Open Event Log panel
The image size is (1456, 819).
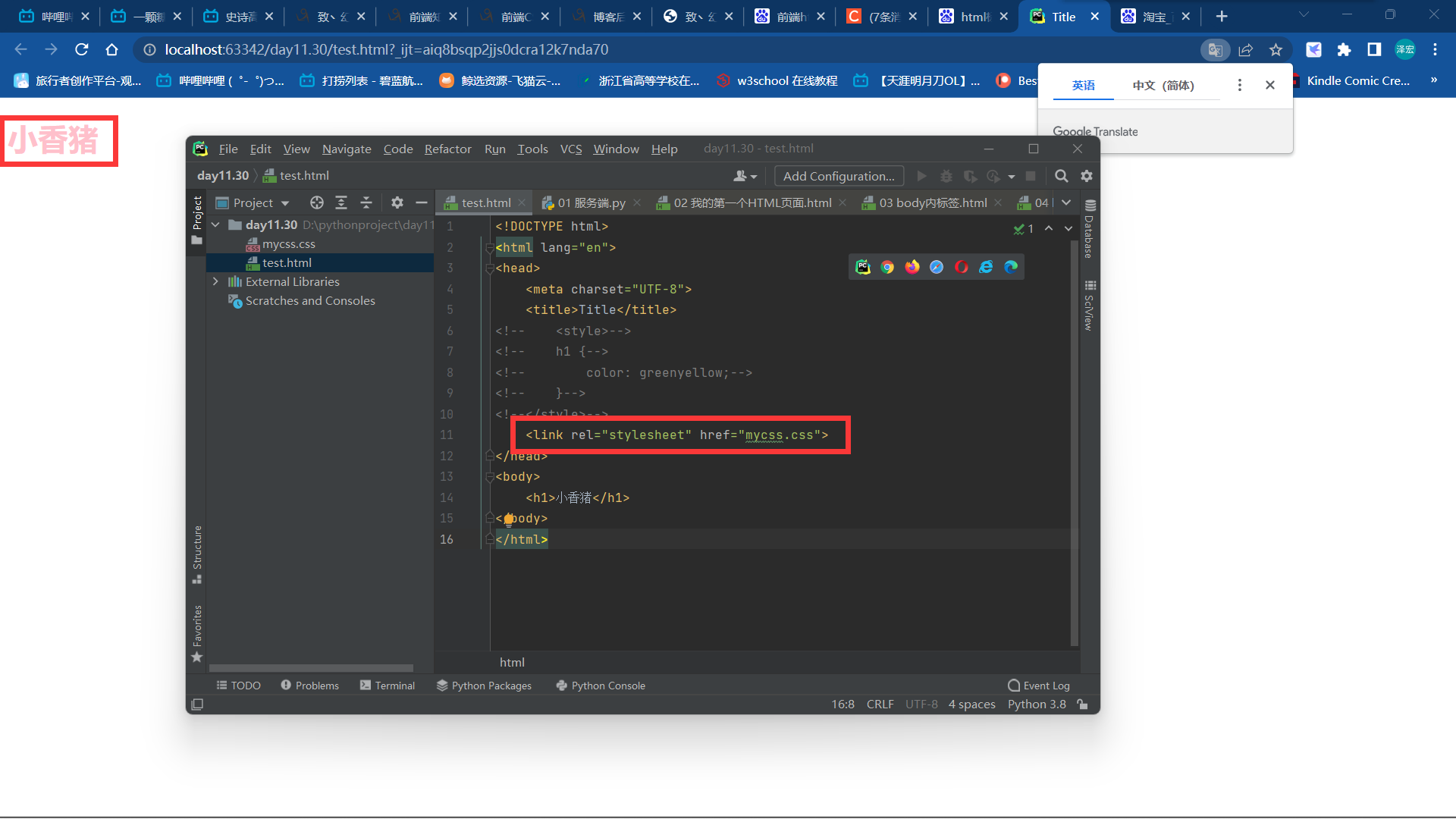pos(1039,686)
